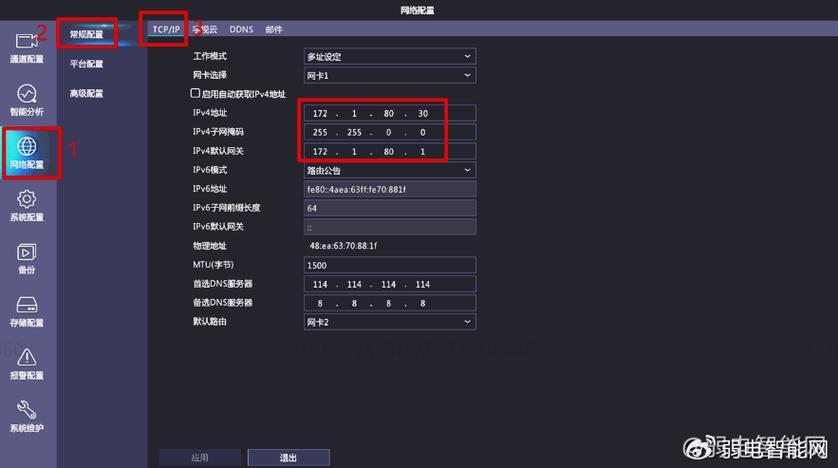This screenshot has width=838, height=468.
Task: Switch to the 邮件 tab
Action: pos(274,29)
